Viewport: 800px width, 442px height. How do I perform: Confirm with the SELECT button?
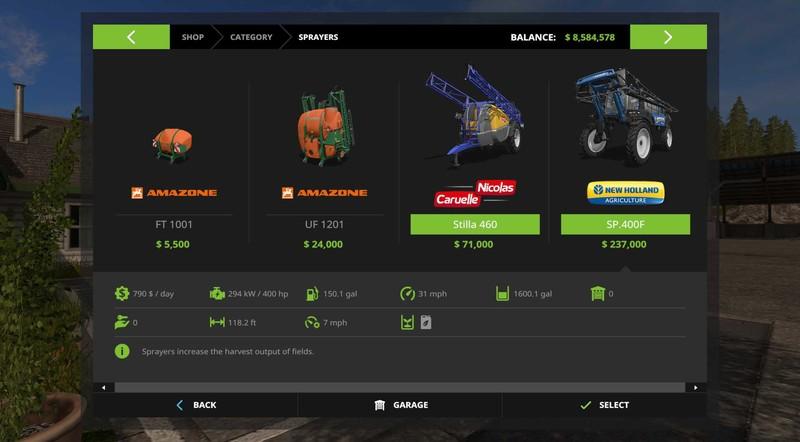(x=605, y=405)
